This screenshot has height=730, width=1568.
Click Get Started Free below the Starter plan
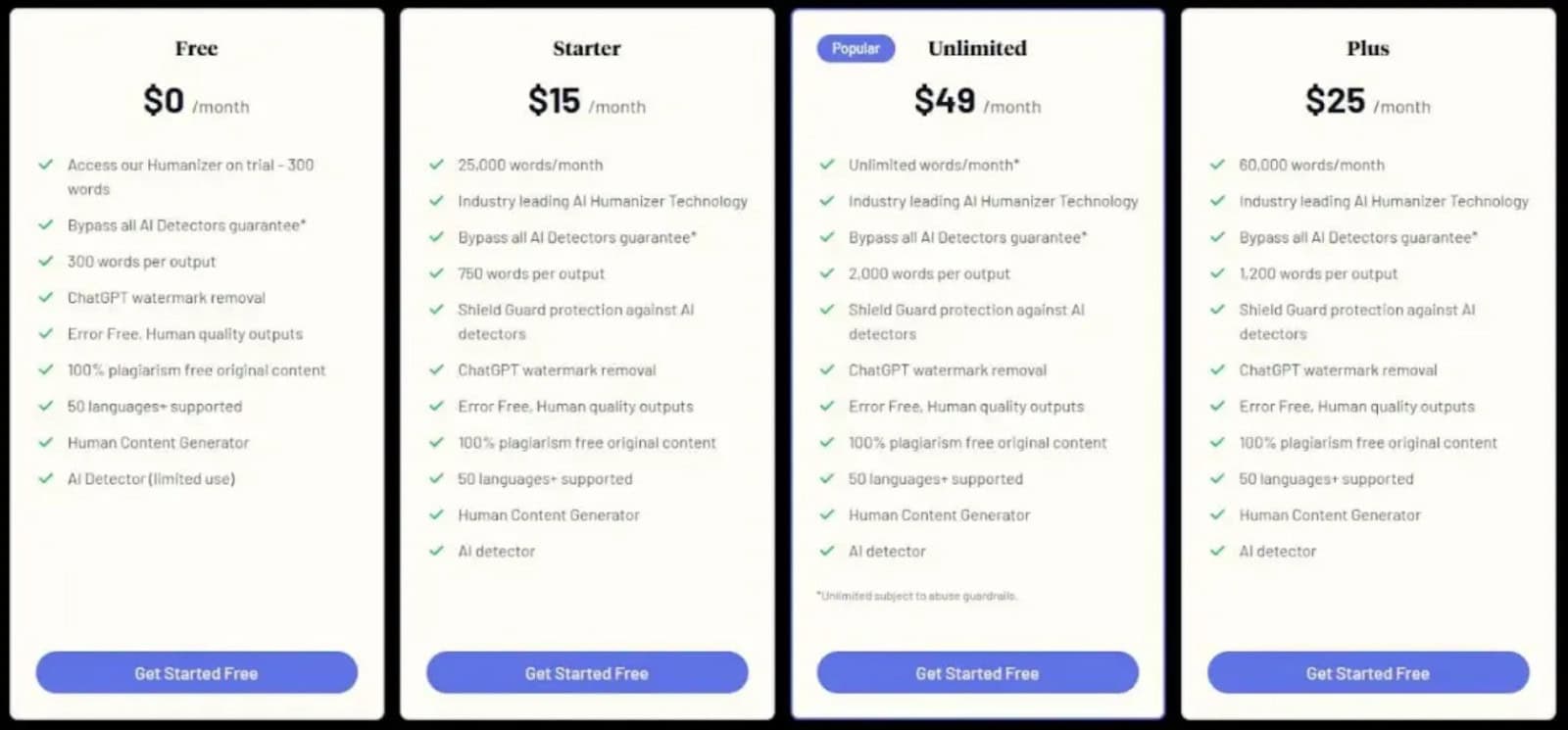point(586,673)
